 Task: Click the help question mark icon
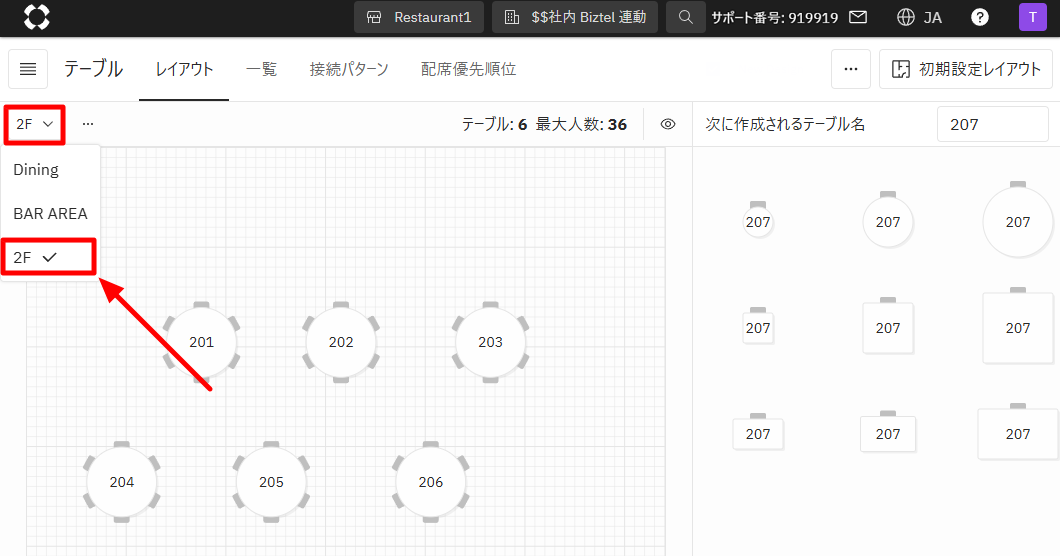(x=980, y=17)
